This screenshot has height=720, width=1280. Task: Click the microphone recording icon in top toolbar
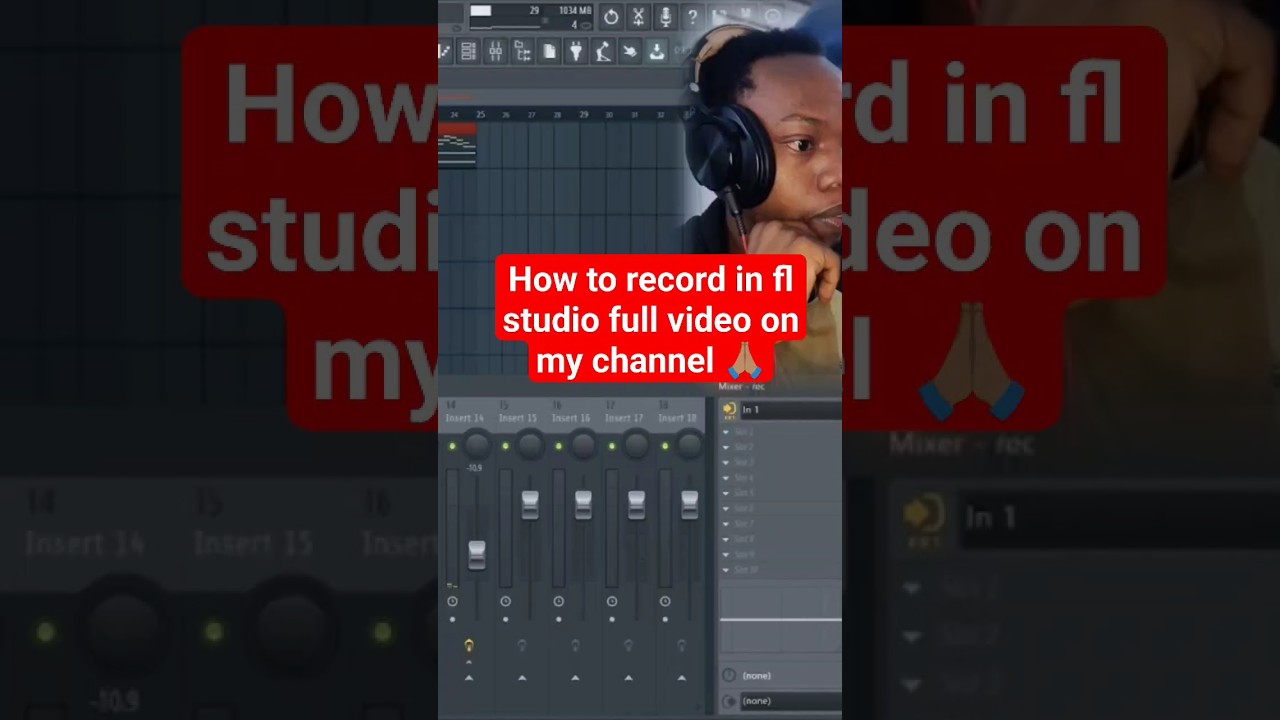pyautogui.click(x=665, y=17)
